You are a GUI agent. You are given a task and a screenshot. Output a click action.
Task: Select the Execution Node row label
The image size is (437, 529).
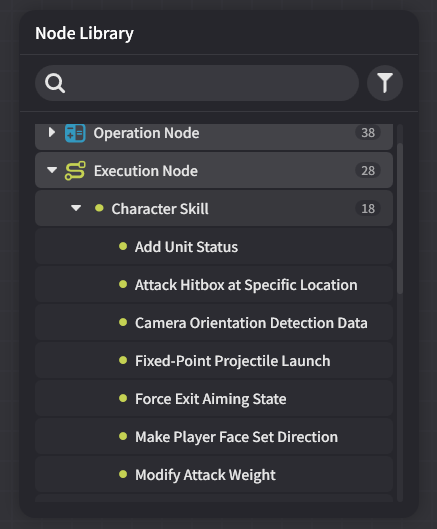point(146,171)
